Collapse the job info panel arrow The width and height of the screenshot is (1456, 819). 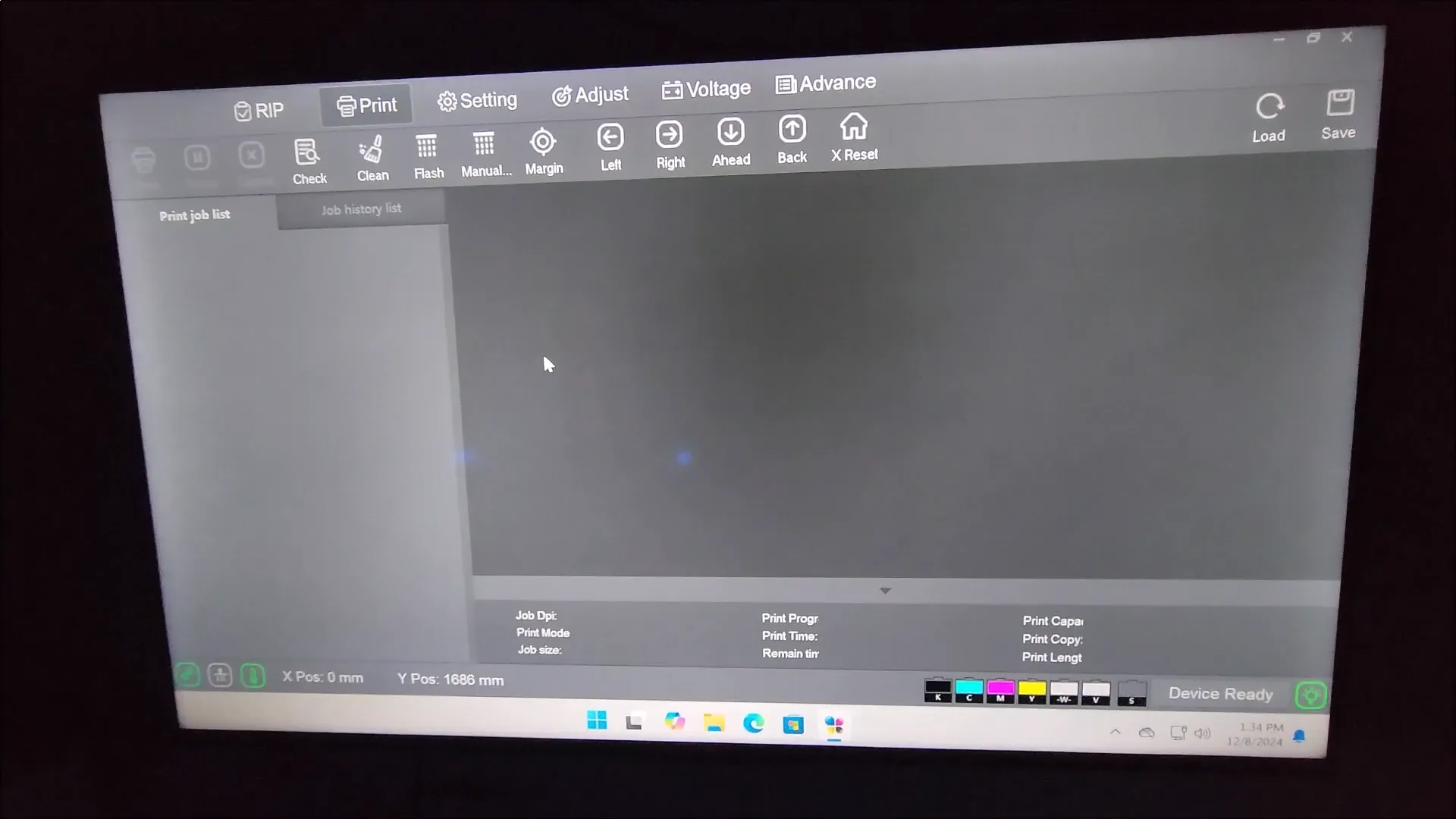pyautogui.click(x=885, y=590)
